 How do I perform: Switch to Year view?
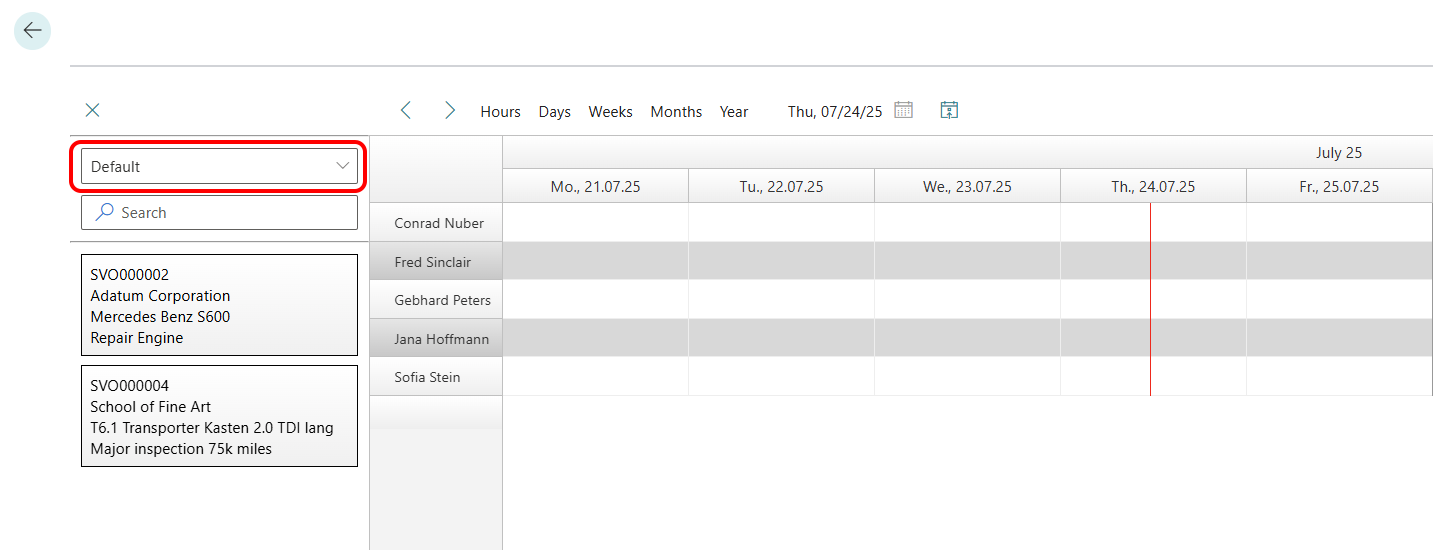(734, 112)
